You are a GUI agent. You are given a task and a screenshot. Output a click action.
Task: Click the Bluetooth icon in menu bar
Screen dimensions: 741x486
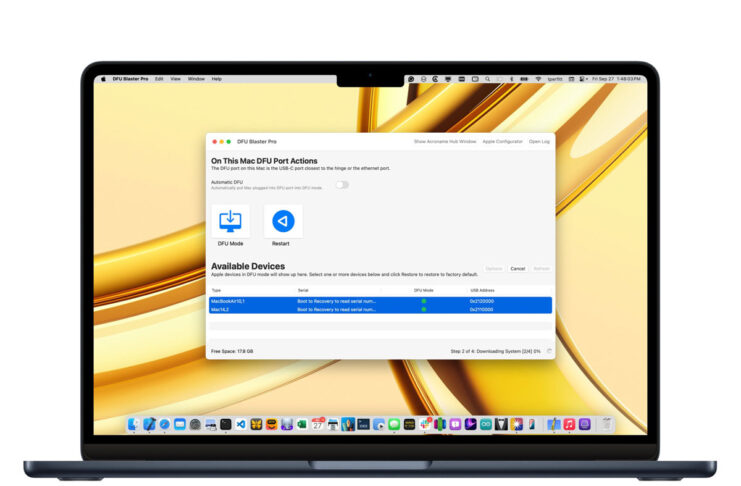tap(511, 79)
